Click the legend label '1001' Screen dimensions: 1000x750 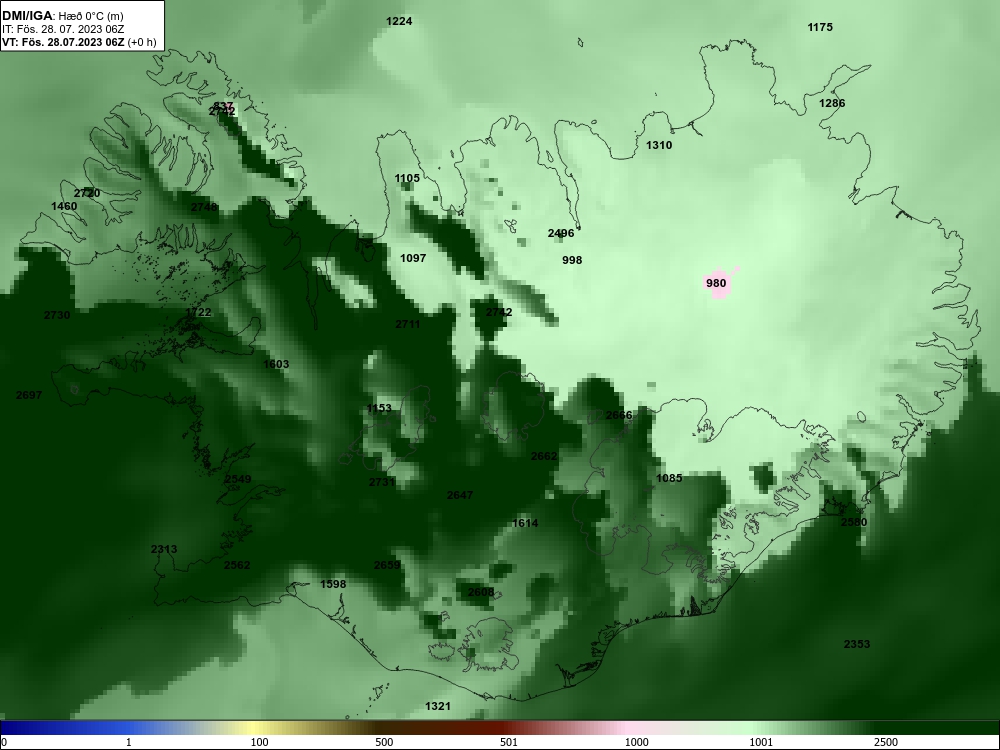(x=761, y=742)
